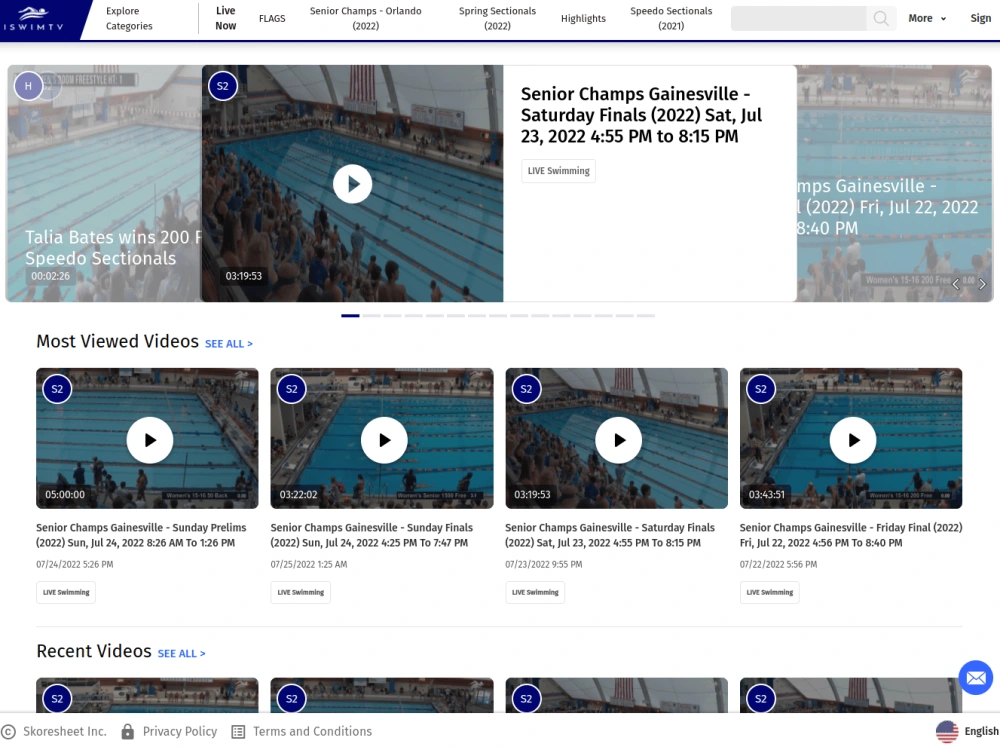The height and width of the screenshot is (750, 1000).
Task: Click S2 badge on Sunday Finals thumbnail
Action: [x=291, y=389]
